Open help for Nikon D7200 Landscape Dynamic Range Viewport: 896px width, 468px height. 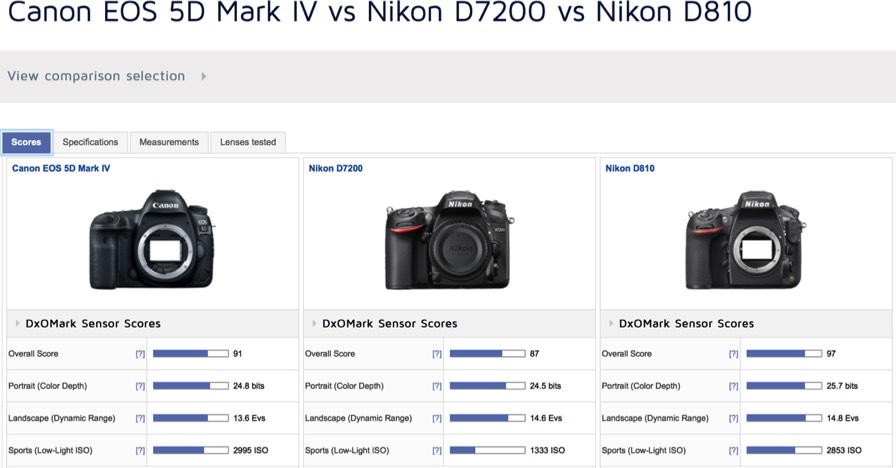pyautogui.click(x=437, y=418)
